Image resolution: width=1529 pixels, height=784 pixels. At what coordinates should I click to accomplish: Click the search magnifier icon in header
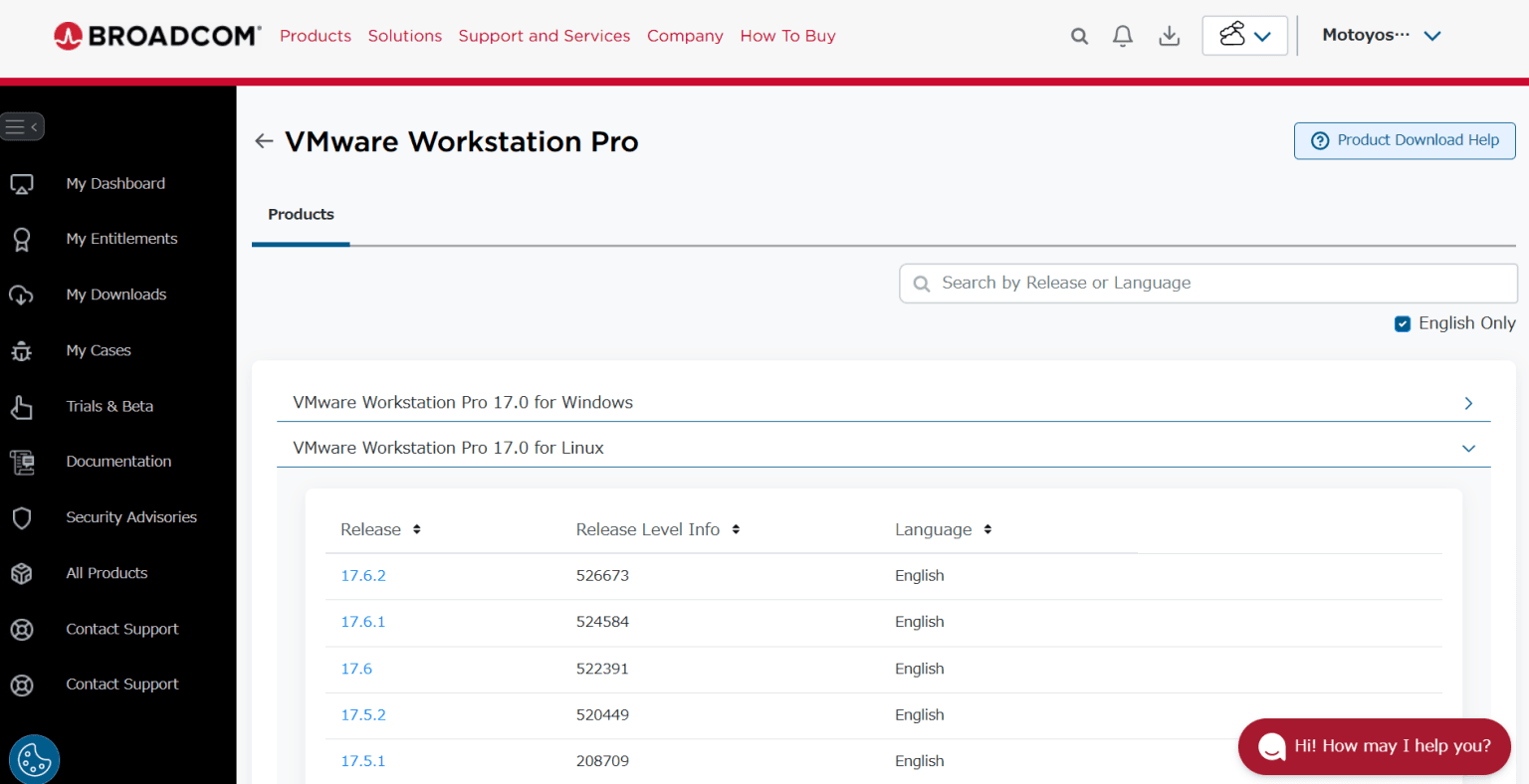pos(1079,37)
